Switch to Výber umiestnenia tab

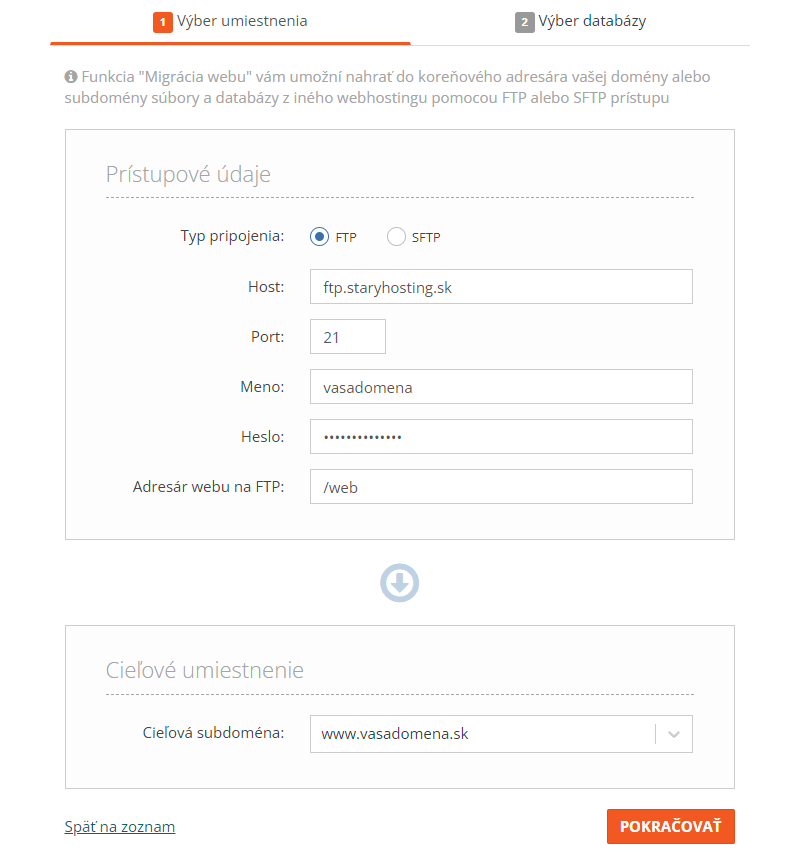[230, 22]
